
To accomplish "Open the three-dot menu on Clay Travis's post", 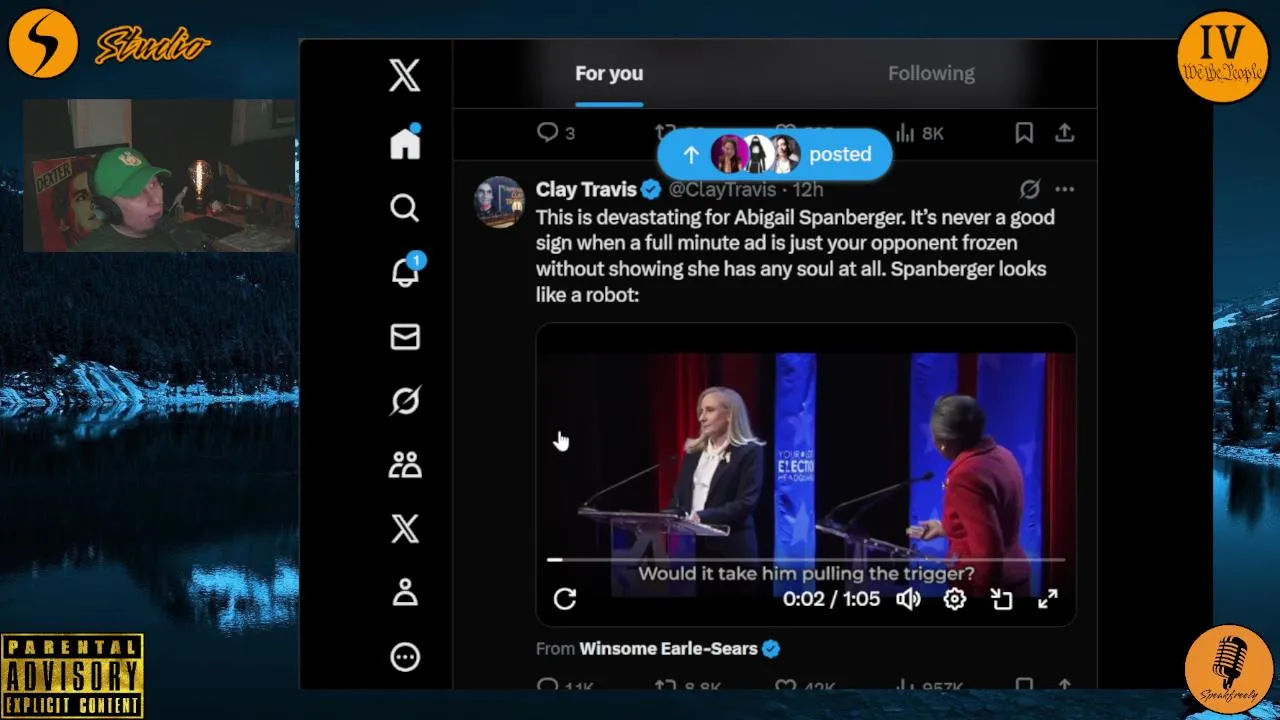I will click(1064, 189).
